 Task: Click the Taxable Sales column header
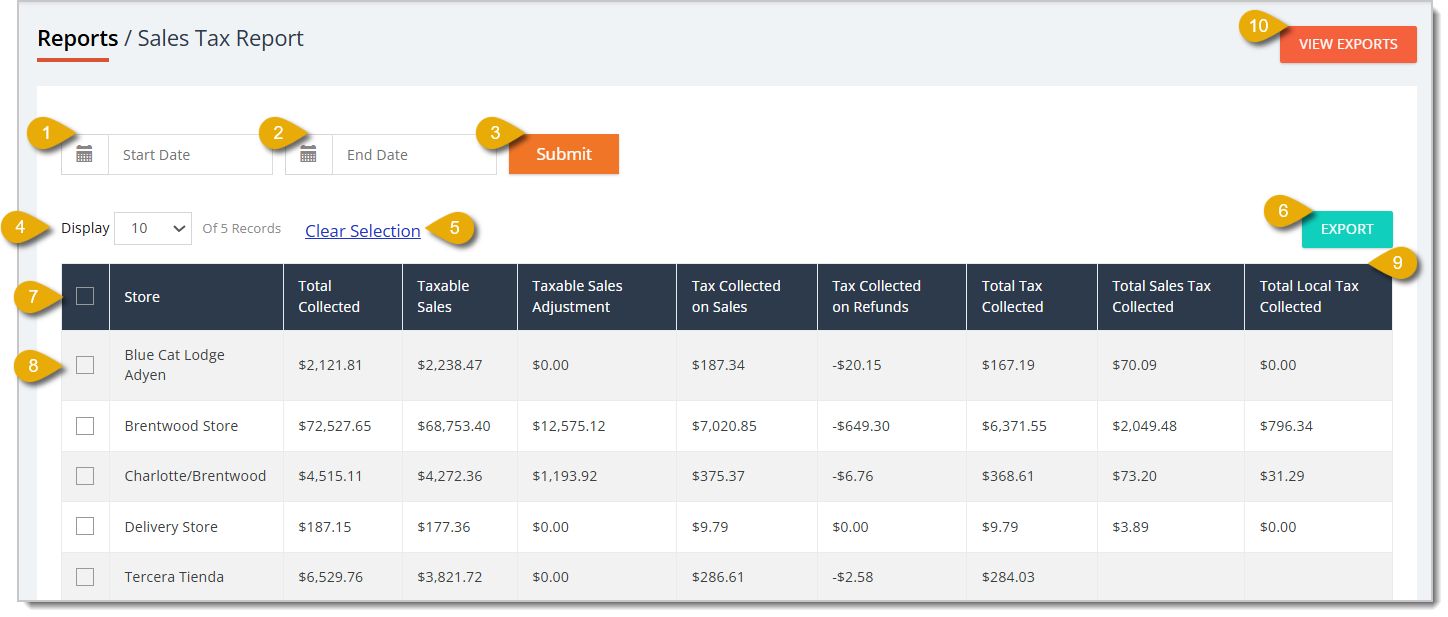tap(460, 297)
